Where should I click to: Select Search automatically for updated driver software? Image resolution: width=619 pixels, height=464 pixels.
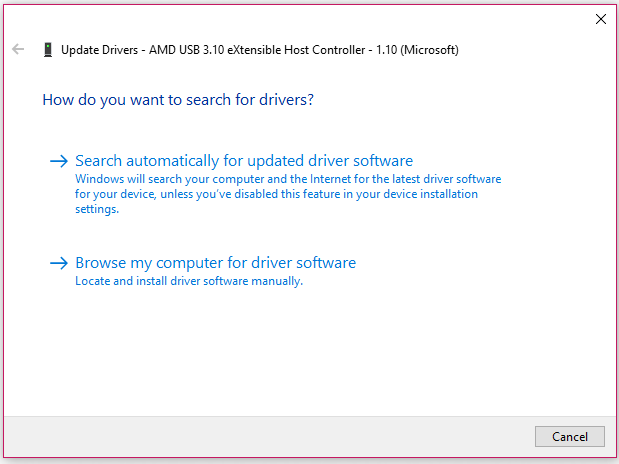click(243, 161)
